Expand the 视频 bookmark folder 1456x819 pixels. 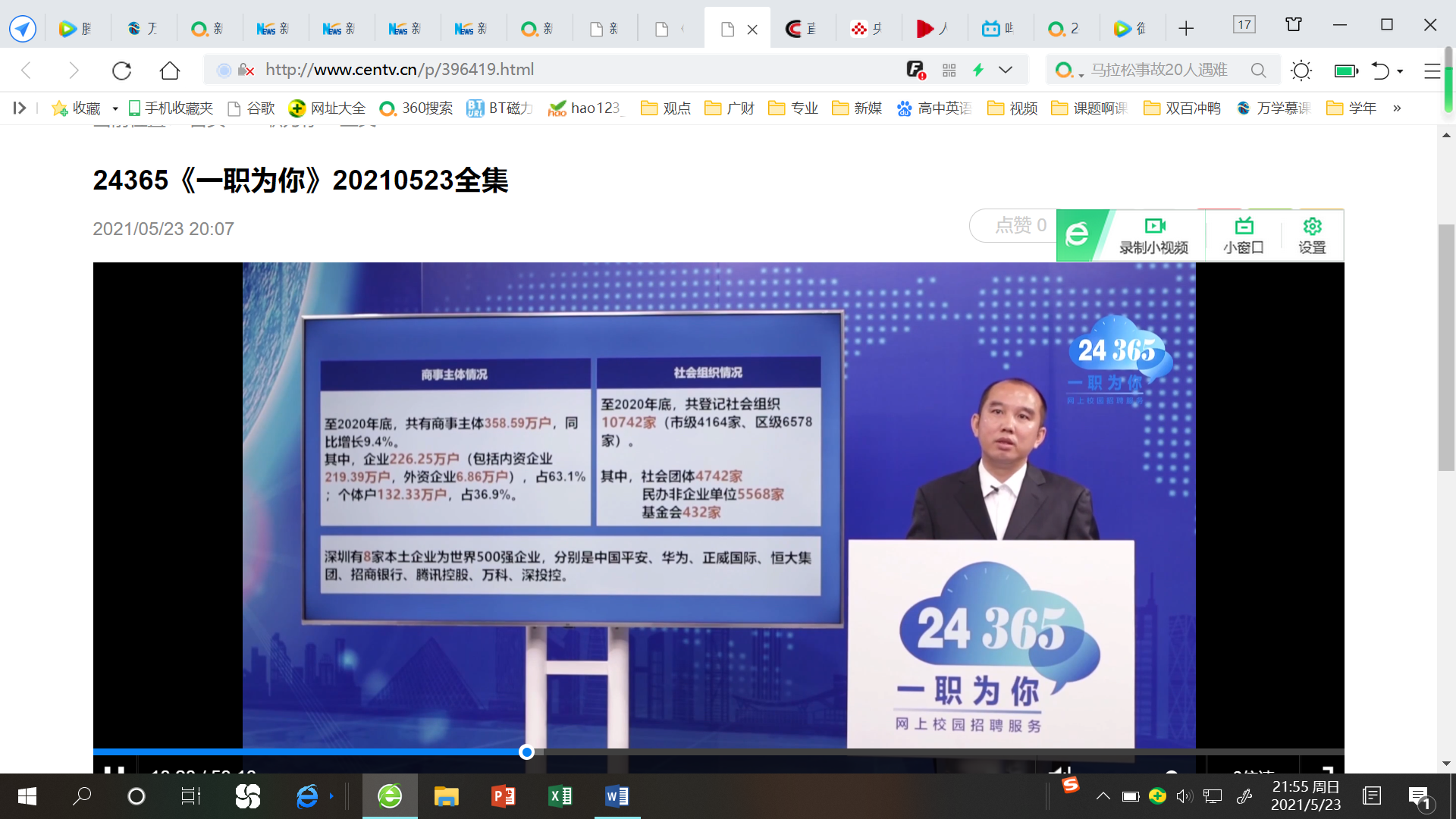[x=1012, y=108]
